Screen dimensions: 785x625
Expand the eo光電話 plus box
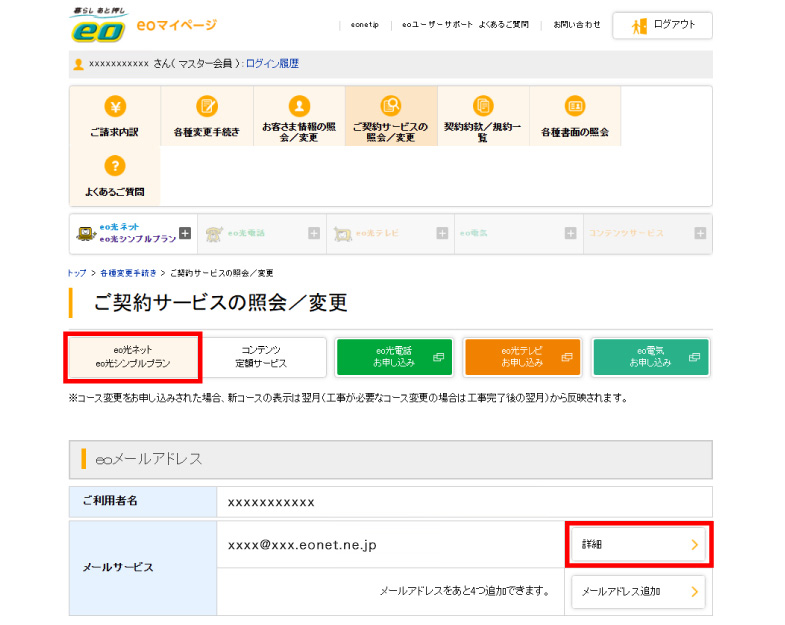click(x=314, y=233)
